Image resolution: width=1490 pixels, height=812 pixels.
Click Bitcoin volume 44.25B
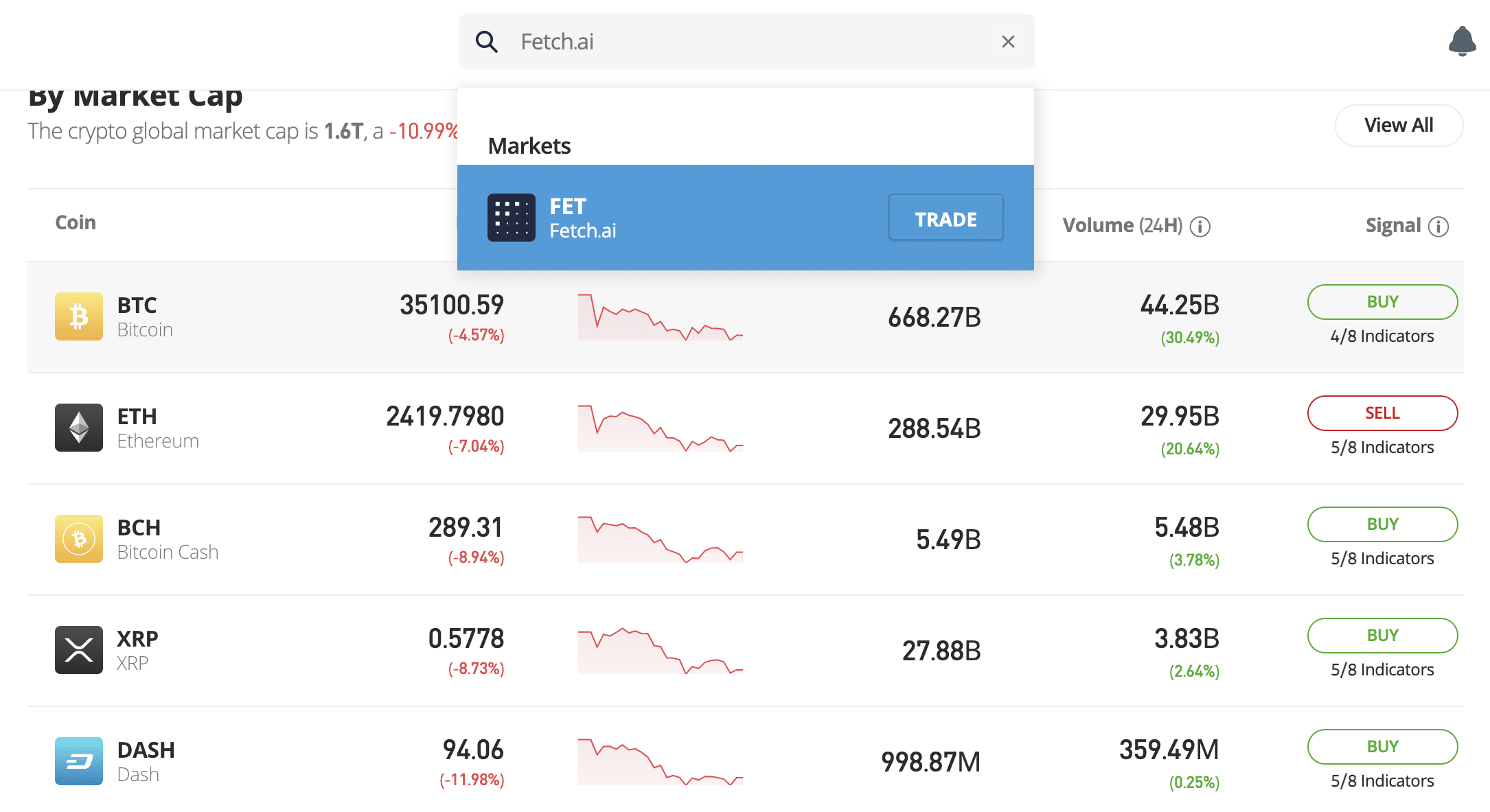(x=1180, y=305)
